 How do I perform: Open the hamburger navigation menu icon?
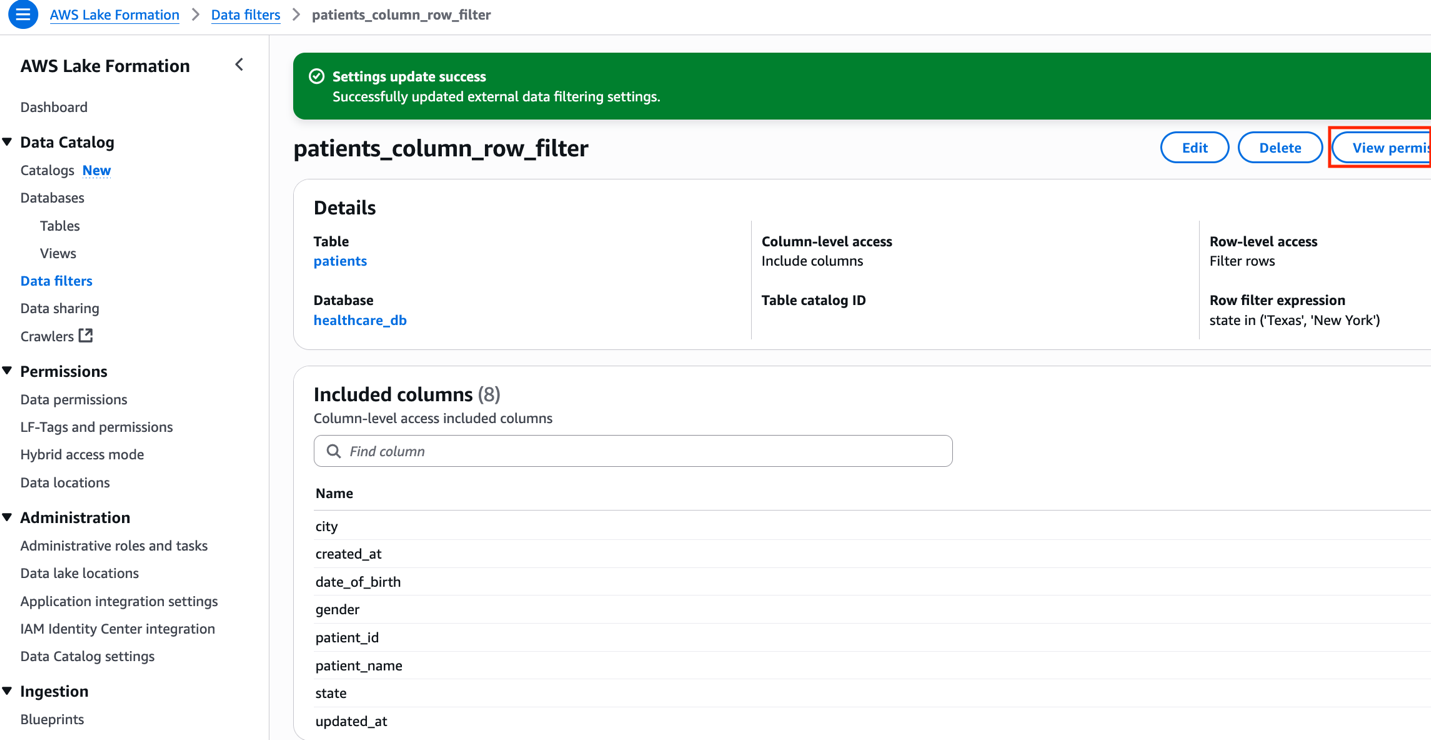click(22, 15)
